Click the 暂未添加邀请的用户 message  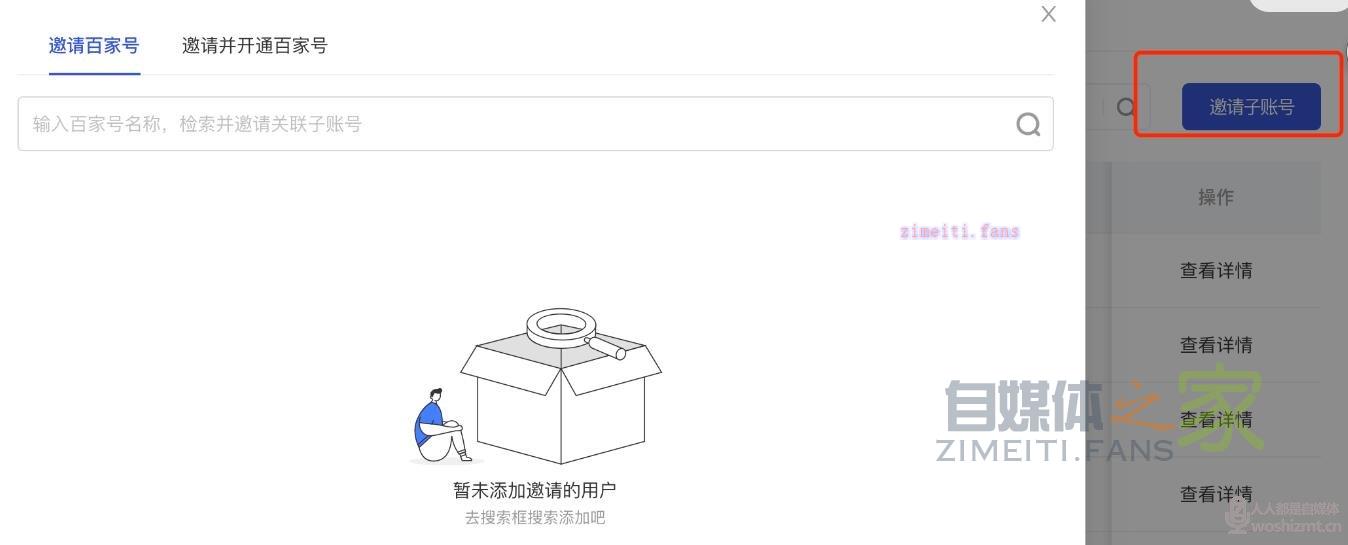tap(534, 490)
